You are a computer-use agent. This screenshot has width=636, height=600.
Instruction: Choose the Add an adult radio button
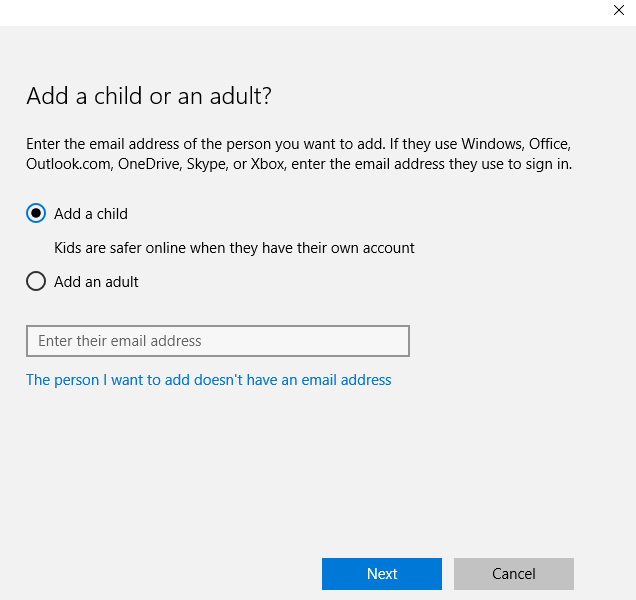point(36,281)
